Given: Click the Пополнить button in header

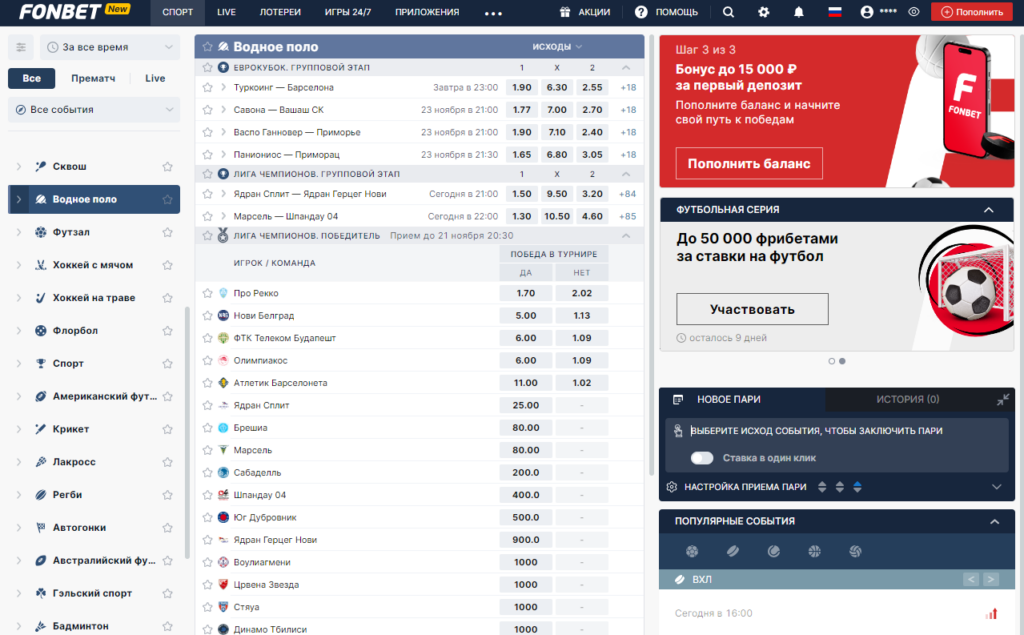Looking at the screenshot, I should coord(972,12).
